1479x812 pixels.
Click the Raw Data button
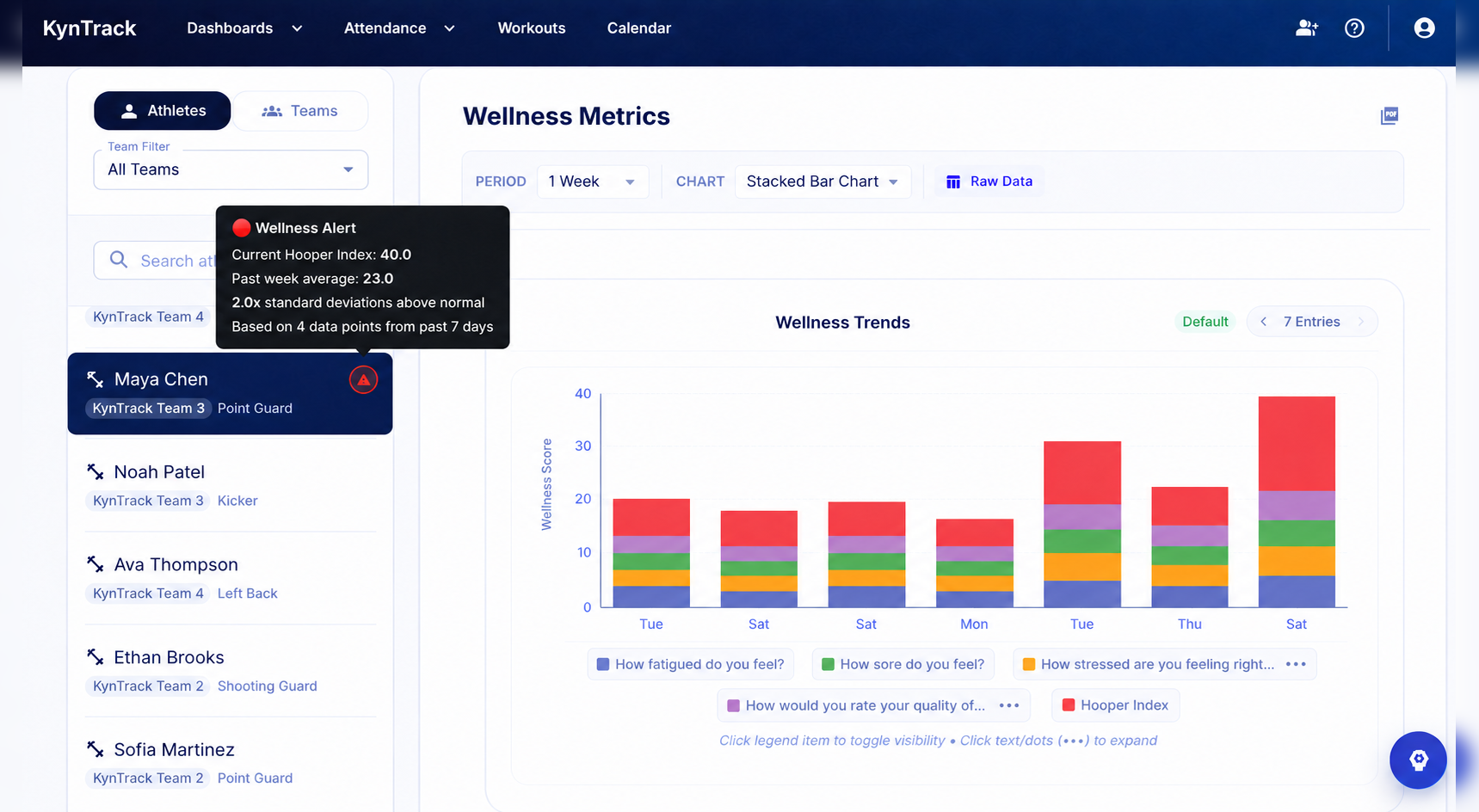click(989, 181)
